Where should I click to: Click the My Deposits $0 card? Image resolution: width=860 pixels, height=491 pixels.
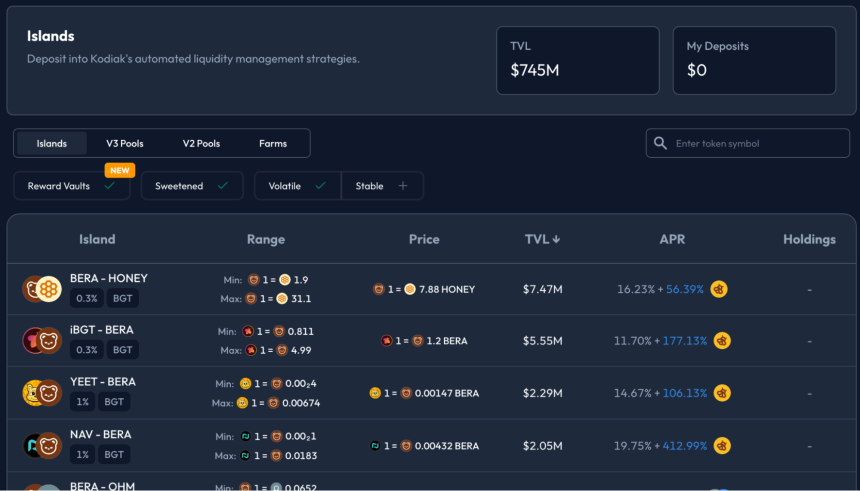pyautogui.click(x=754, y=60)
